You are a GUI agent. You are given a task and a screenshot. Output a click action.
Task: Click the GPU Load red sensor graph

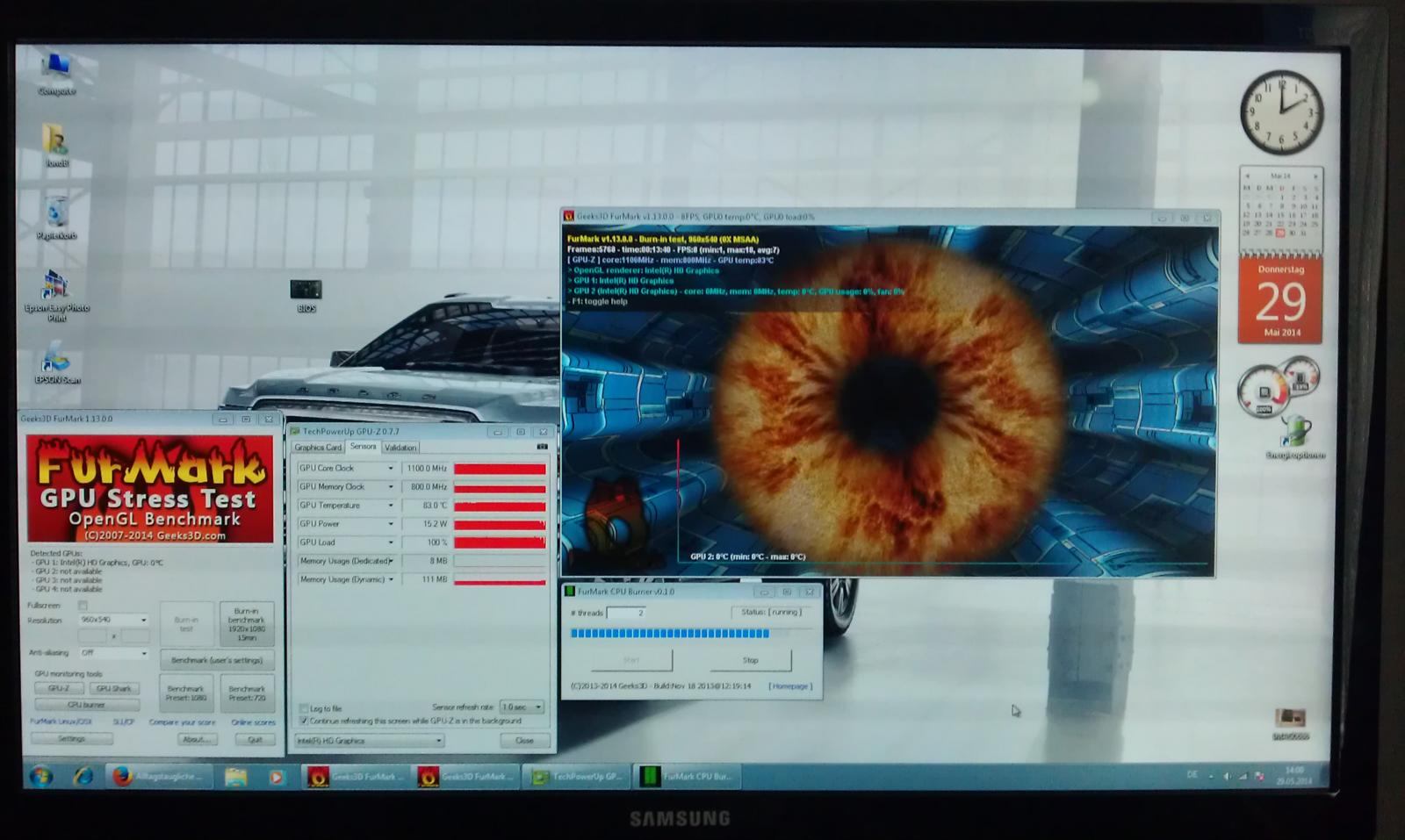pos(500,542)
